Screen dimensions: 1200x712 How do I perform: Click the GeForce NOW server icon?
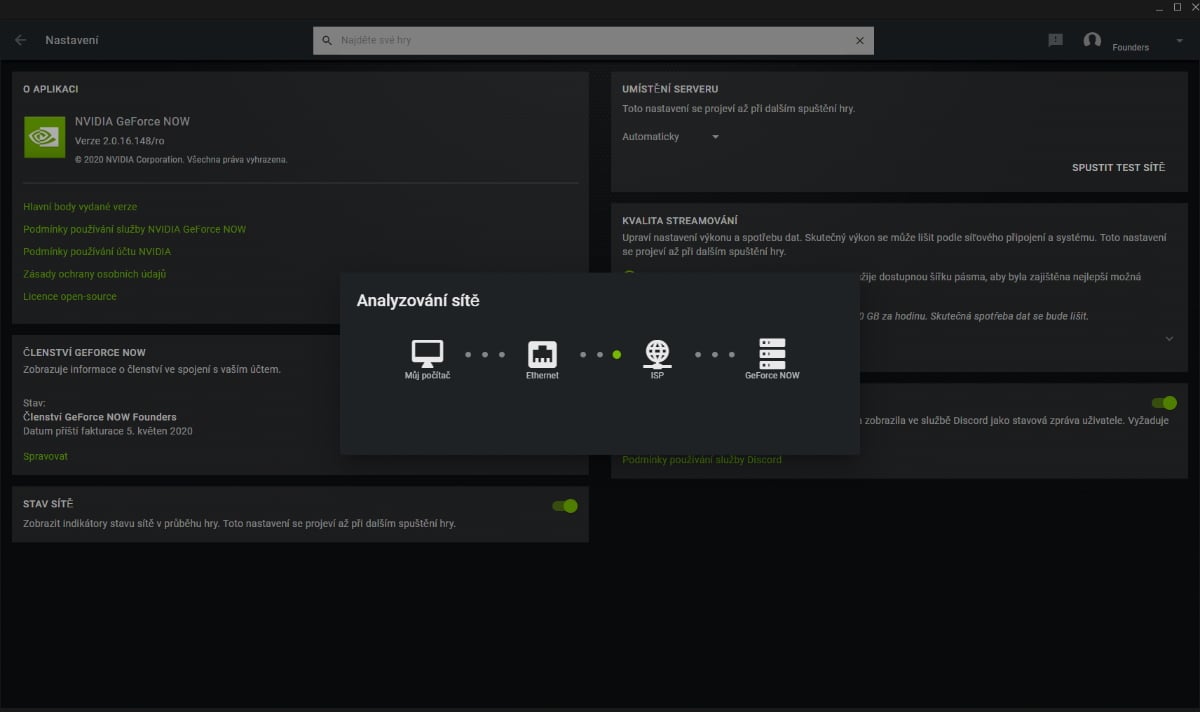coord(772,352)
